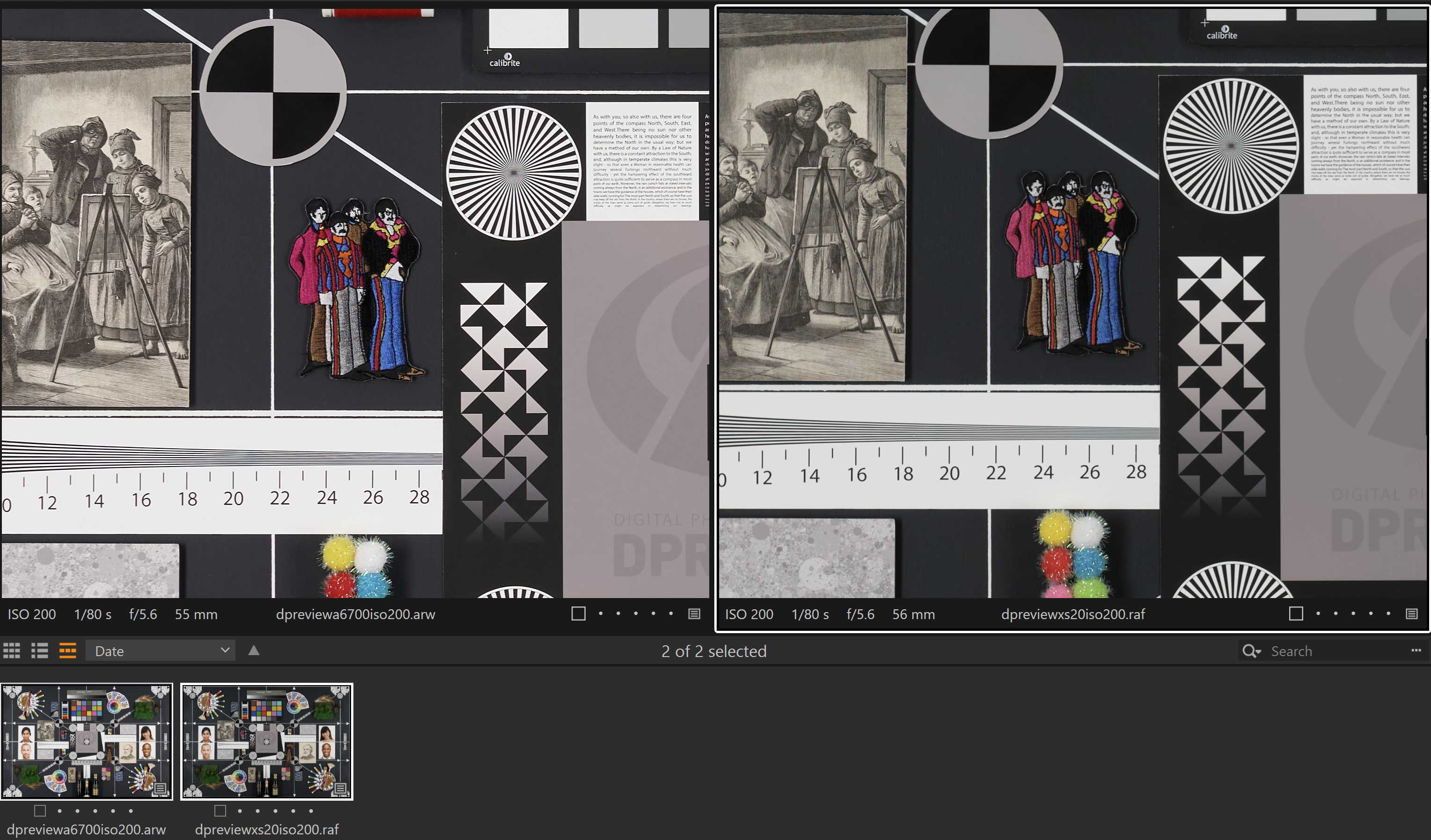Rate xs20 thumbnail three stars
Viewport: 1431px width, 840px height.
(275, 811)
